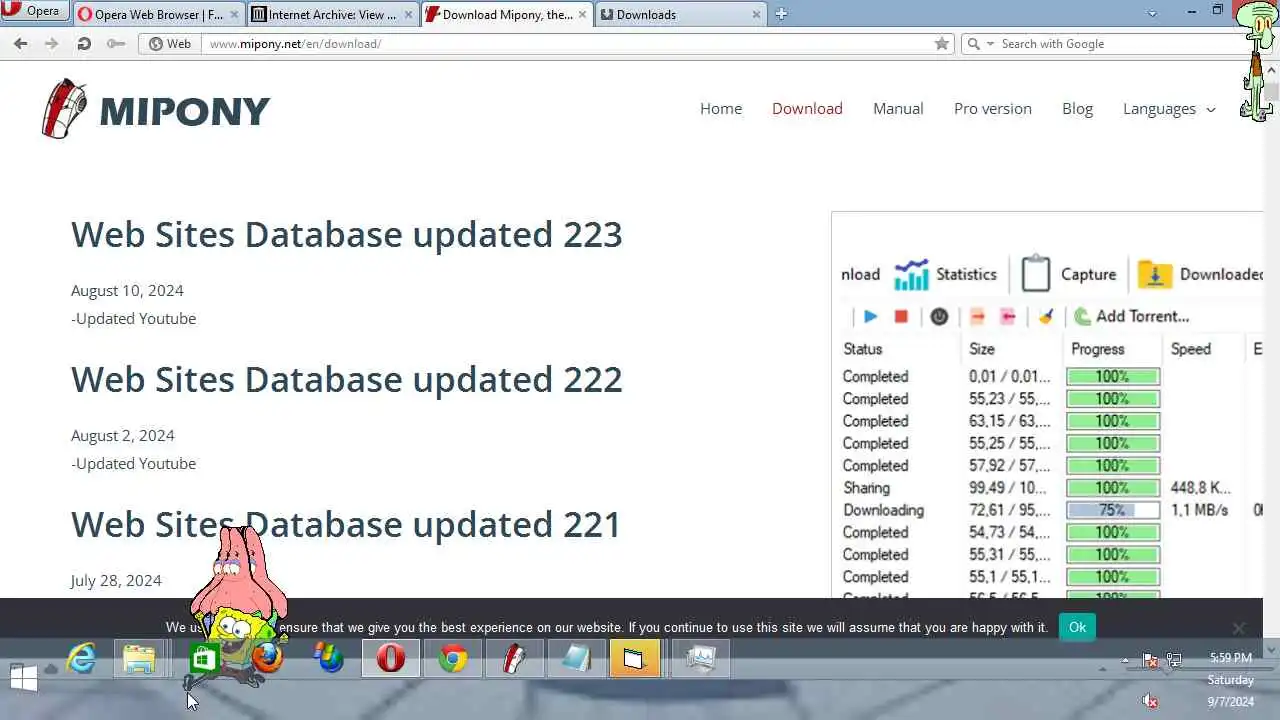
Task: Open the Home page link
Action: pyautogui.click(x=721, y=108)
